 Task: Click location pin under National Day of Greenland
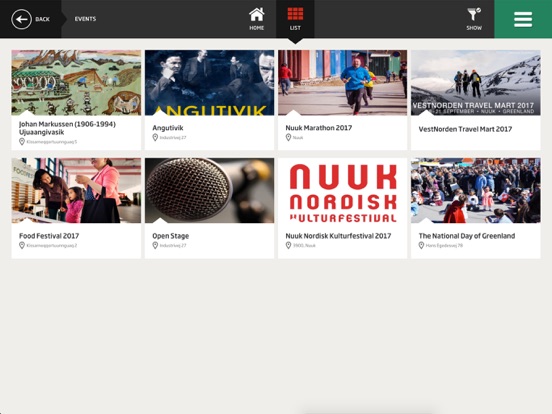[x=421, y=245]
